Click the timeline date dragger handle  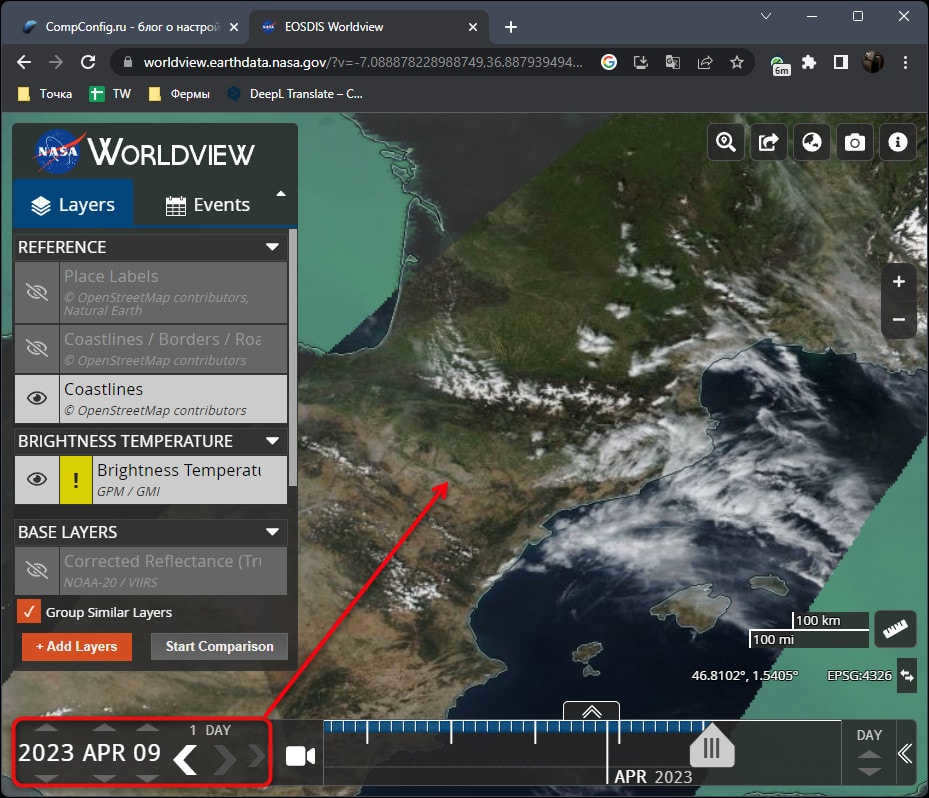712,746
